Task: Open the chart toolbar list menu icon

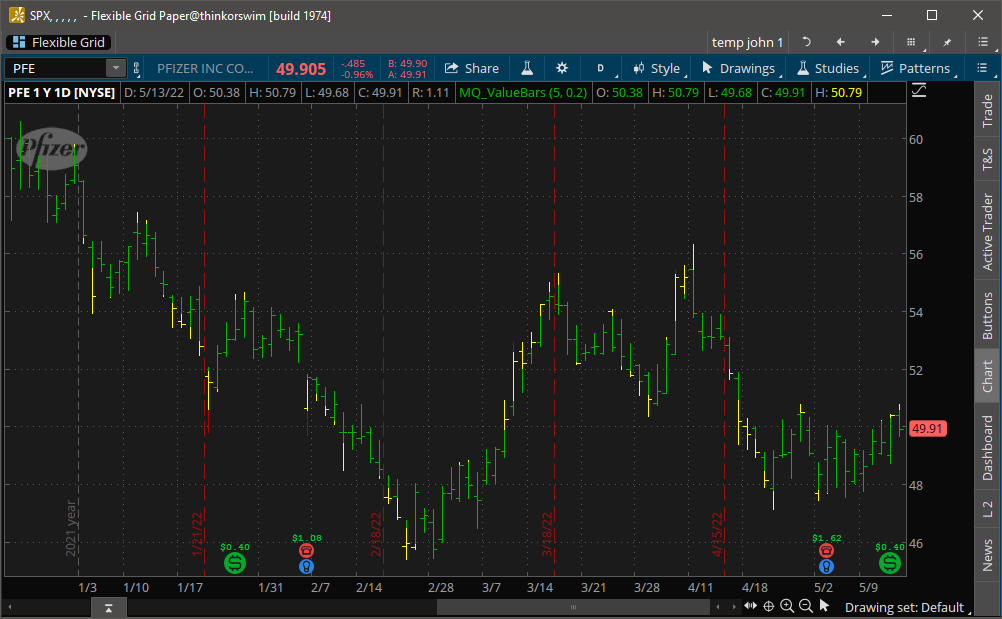Action: (x=983, y=68)
